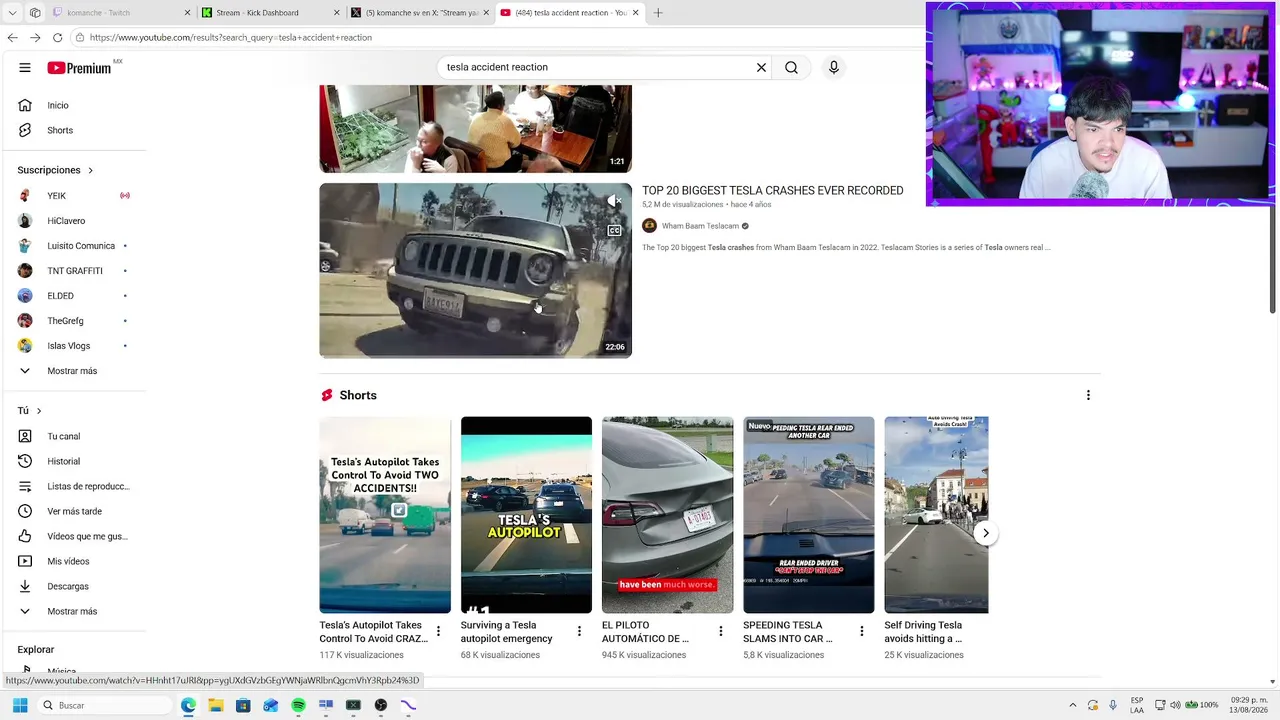This screenshot has width=1280, height=720.
Task: Click the page vertical scrollbar
Action: pos(1273,260)
